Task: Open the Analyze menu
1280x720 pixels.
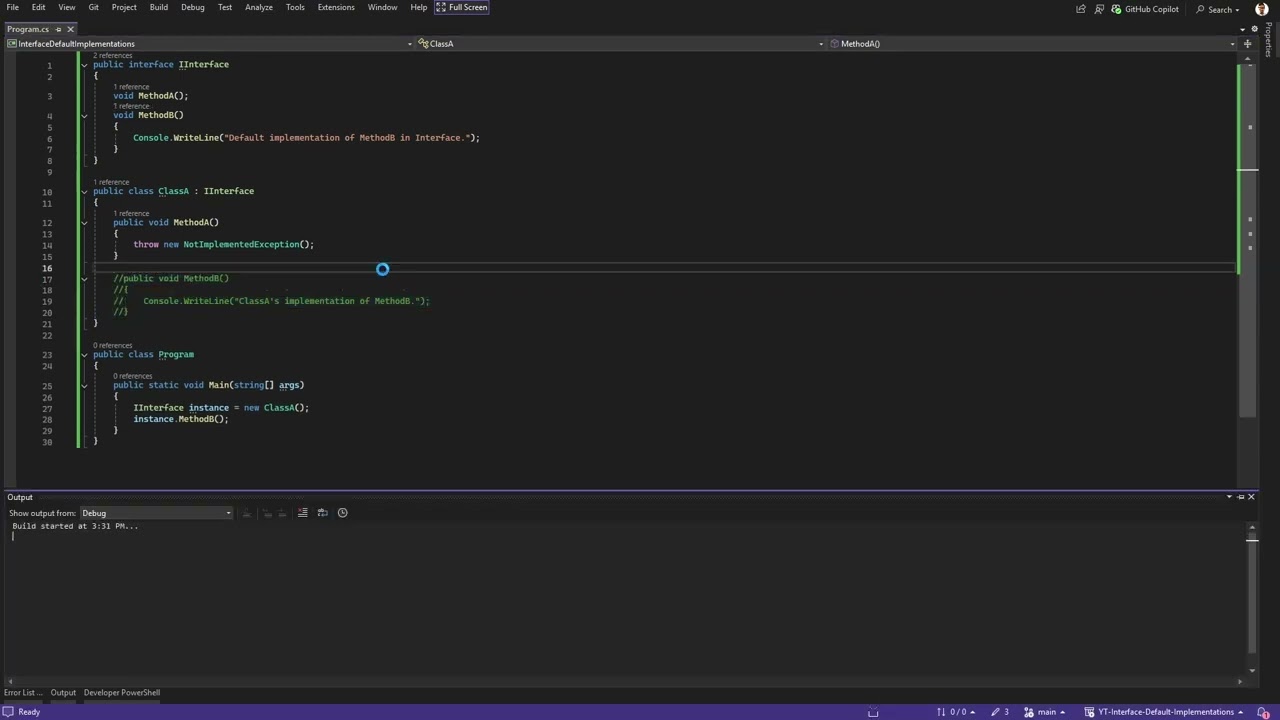Action: click(x=259, y=7)
